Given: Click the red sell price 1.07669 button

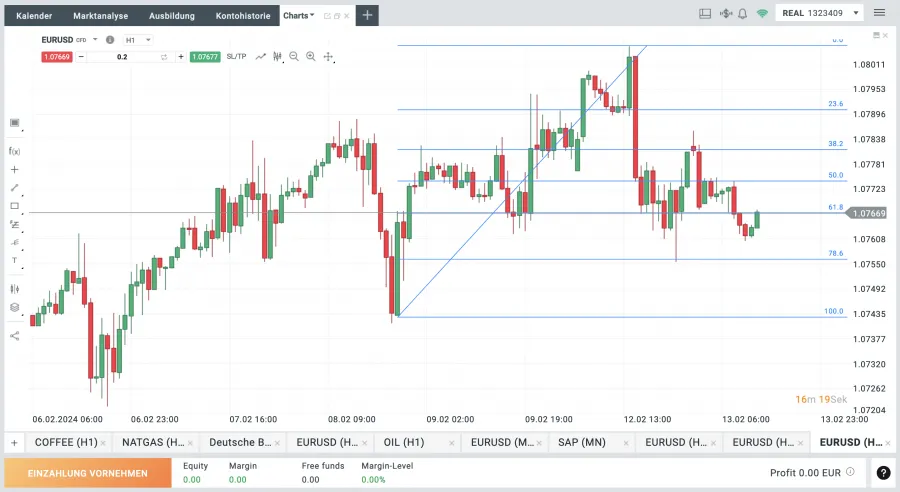Looking at the screenshot, I should click(x=57, y=57).
